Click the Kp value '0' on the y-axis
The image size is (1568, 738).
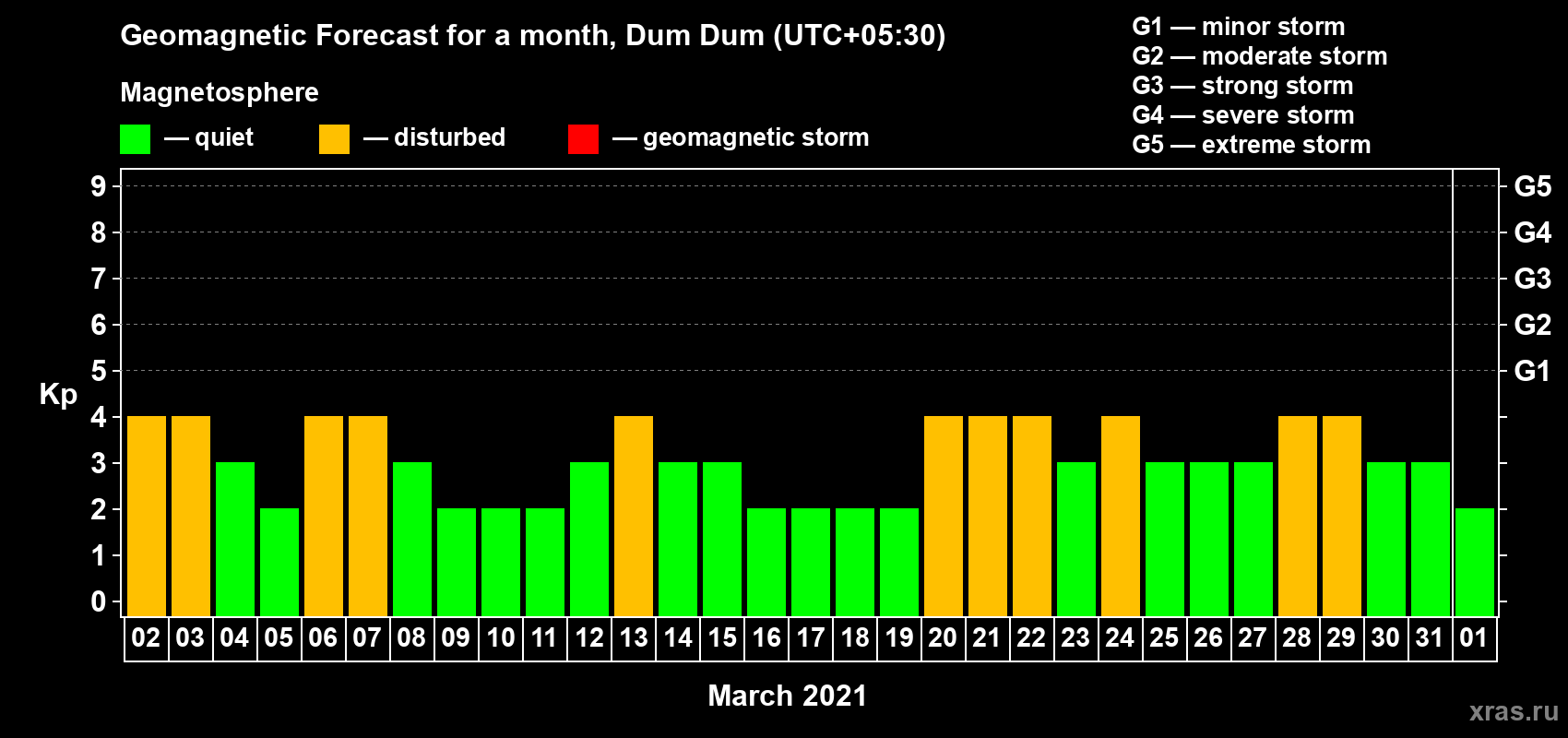[x=99, y=601]
